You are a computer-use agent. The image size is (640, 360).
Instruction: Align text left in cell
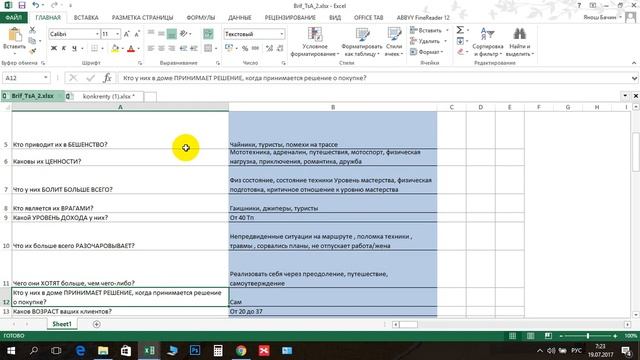151,48
